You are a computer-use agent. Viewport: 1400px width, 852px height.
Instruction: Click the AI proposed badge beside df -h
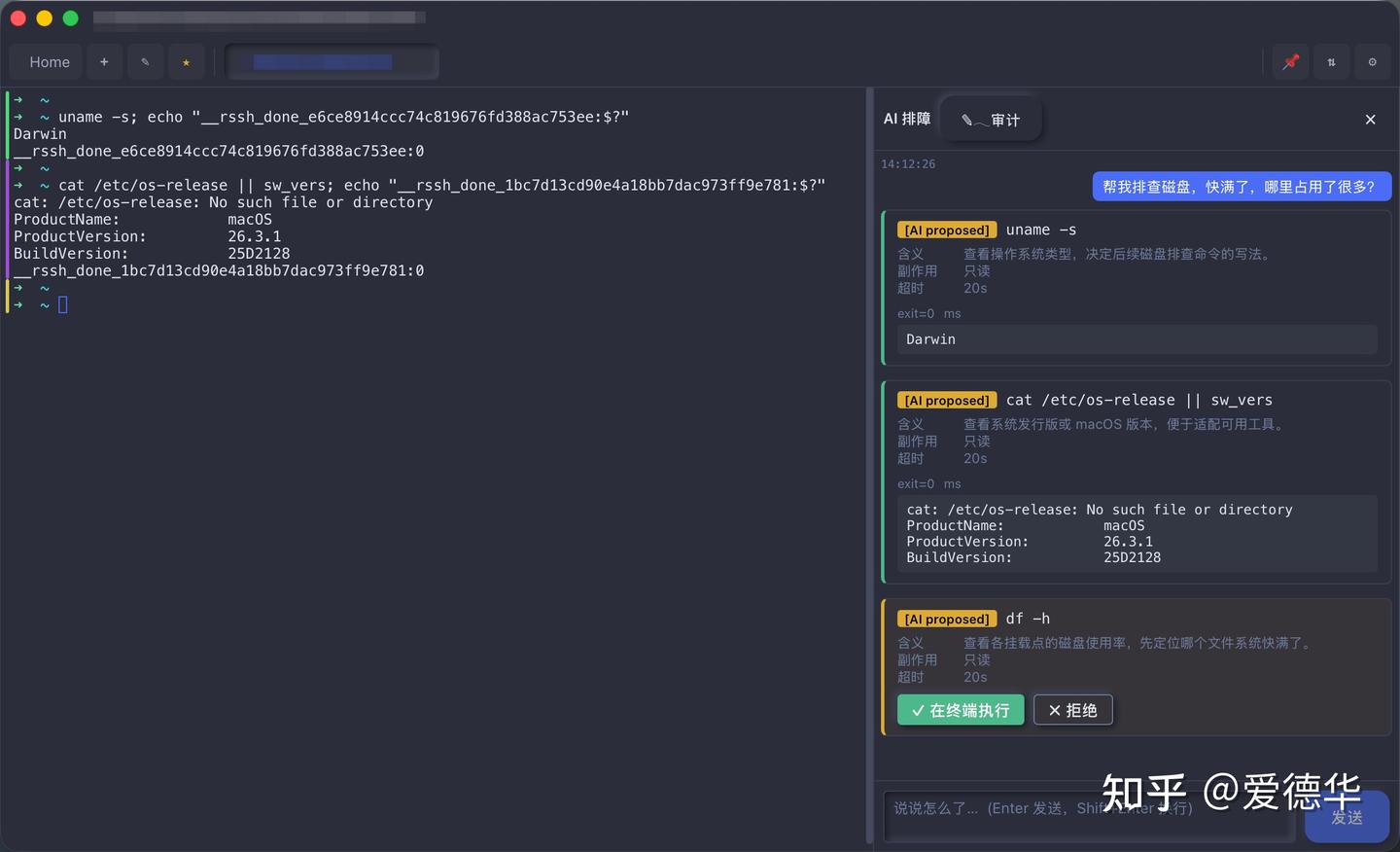(x=947, y=620)
